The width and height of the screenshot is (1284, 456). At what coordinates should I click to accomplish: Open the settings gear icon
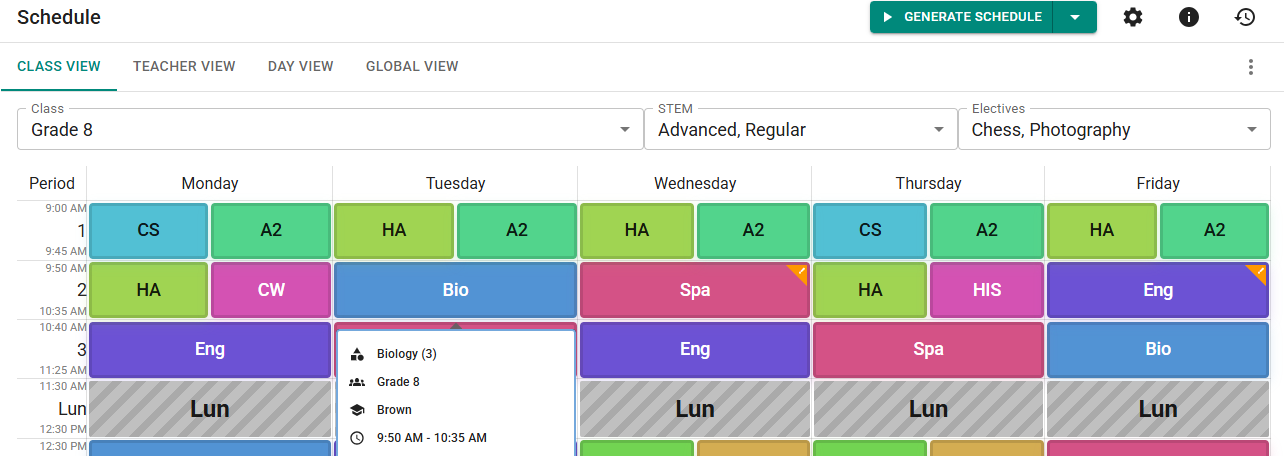point(1132,17)
